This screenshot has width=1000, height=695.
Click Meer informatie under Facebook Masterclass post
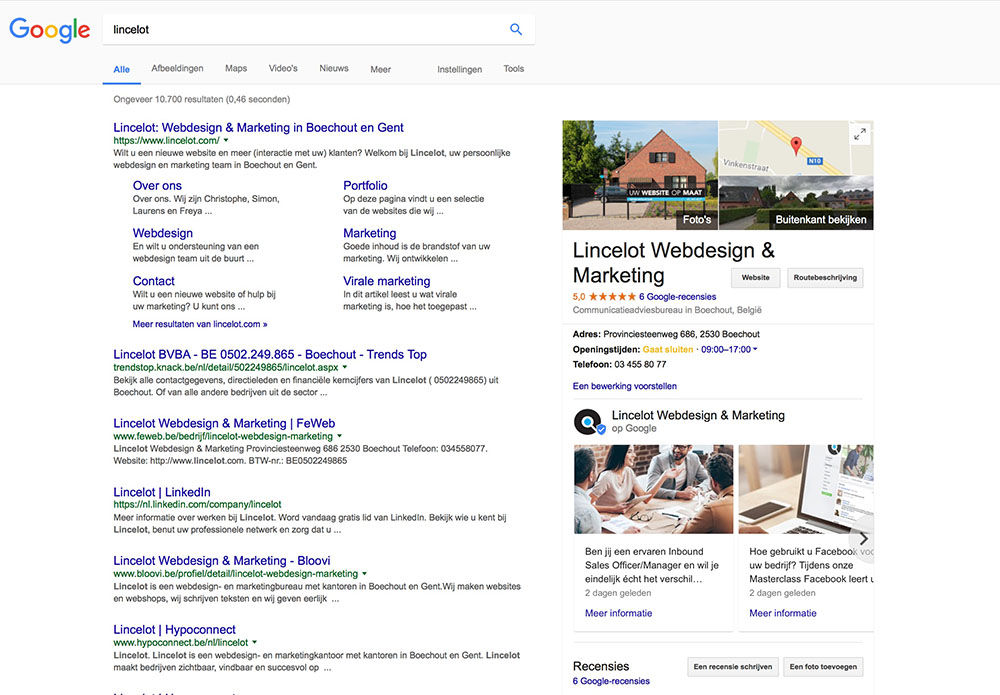coord(783,613)
